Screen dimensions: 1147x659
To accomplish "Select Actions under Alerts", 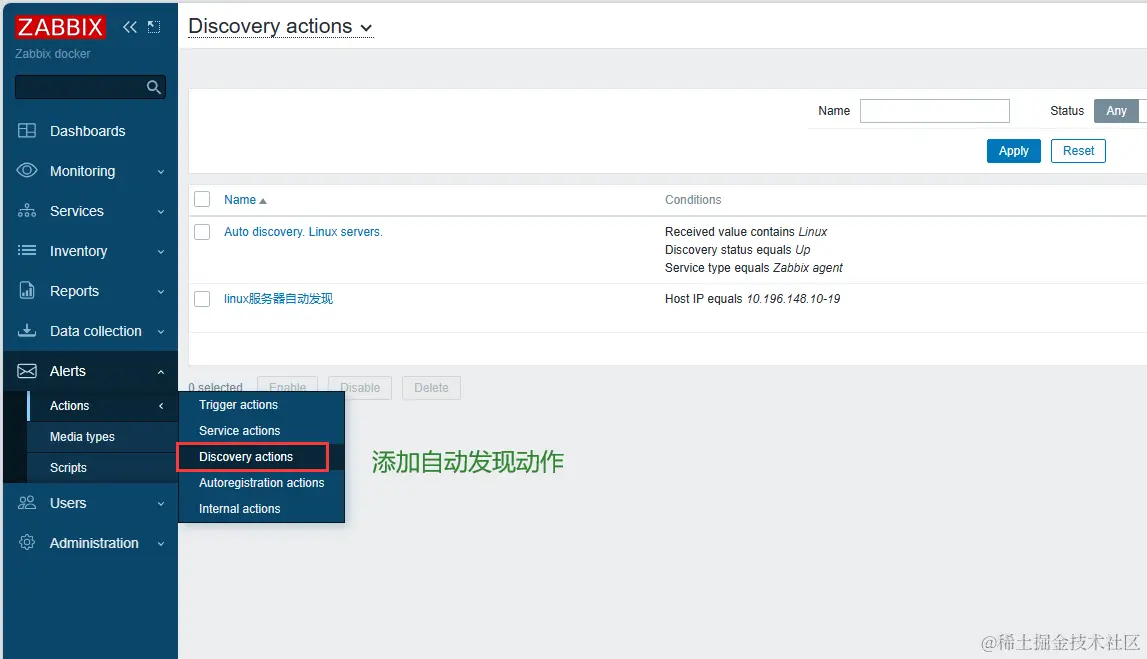I will (x=69, y=405).
